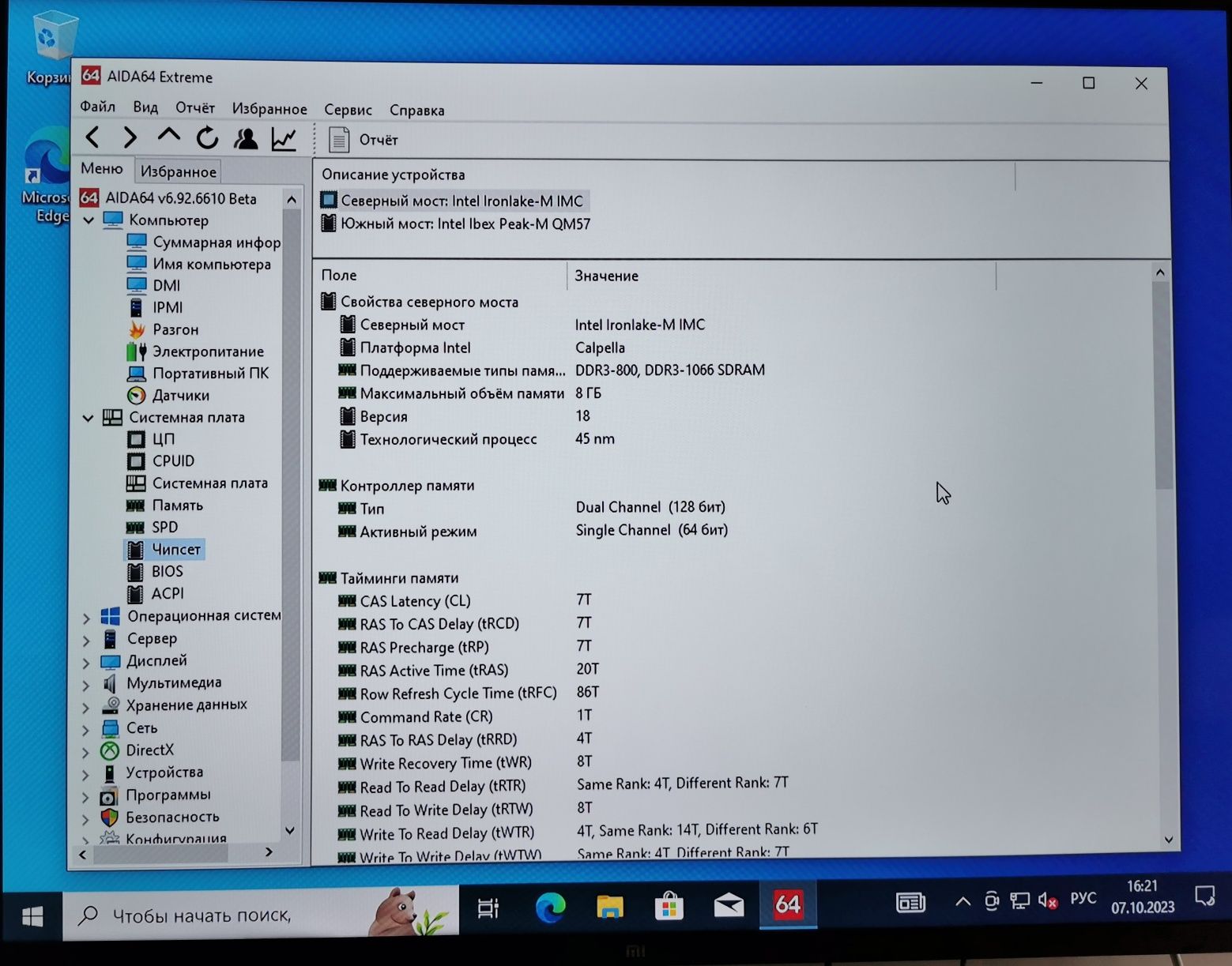Open Microsoft Store from the taskbar
This screenshot has width=1232, height=966.
[x=669, y=906]
